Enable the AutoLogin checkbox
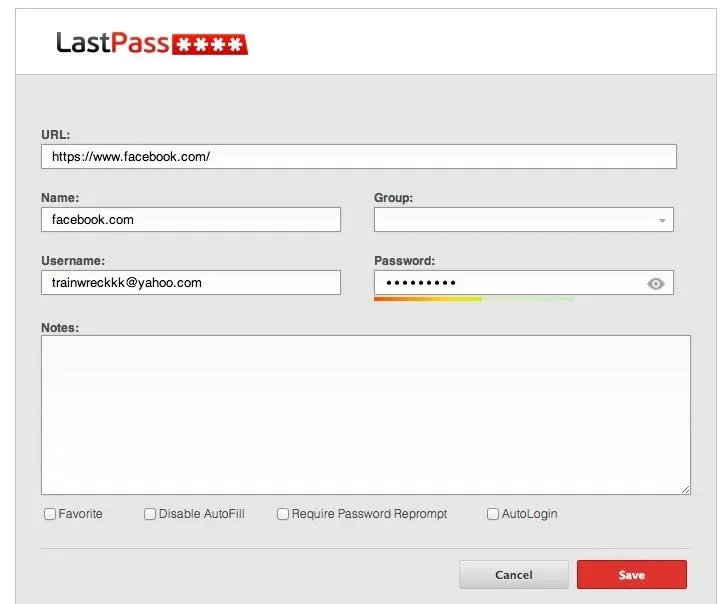 [x=493, y=514]
